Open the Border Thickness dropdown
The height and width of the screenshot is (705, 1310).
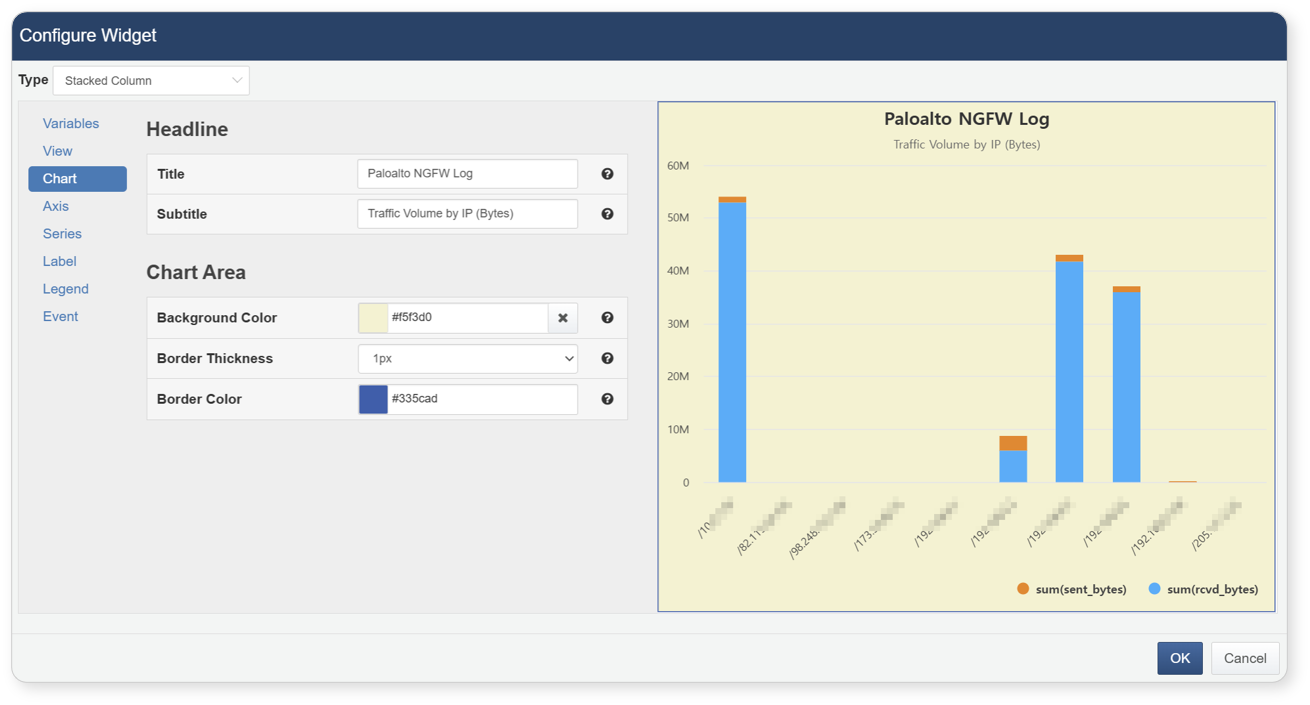[468, 358]
